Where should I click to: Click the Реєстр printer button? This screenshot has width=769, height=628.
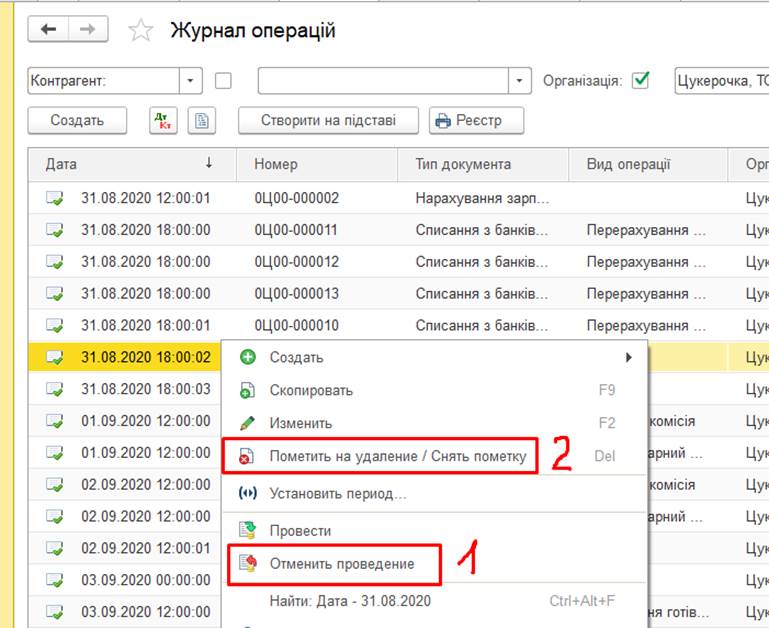pos(476,121)
